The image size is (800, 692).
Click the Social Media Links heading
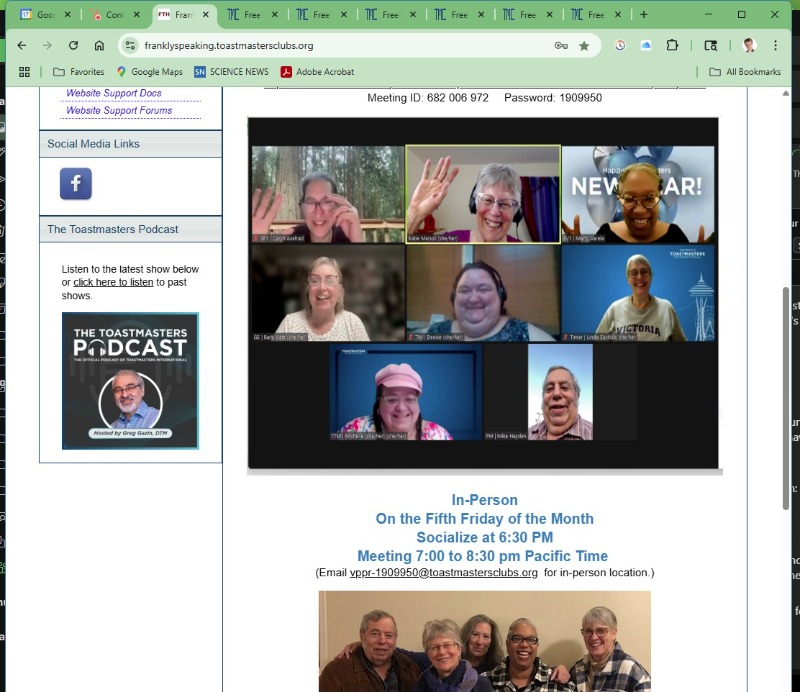tap(93, 144)
